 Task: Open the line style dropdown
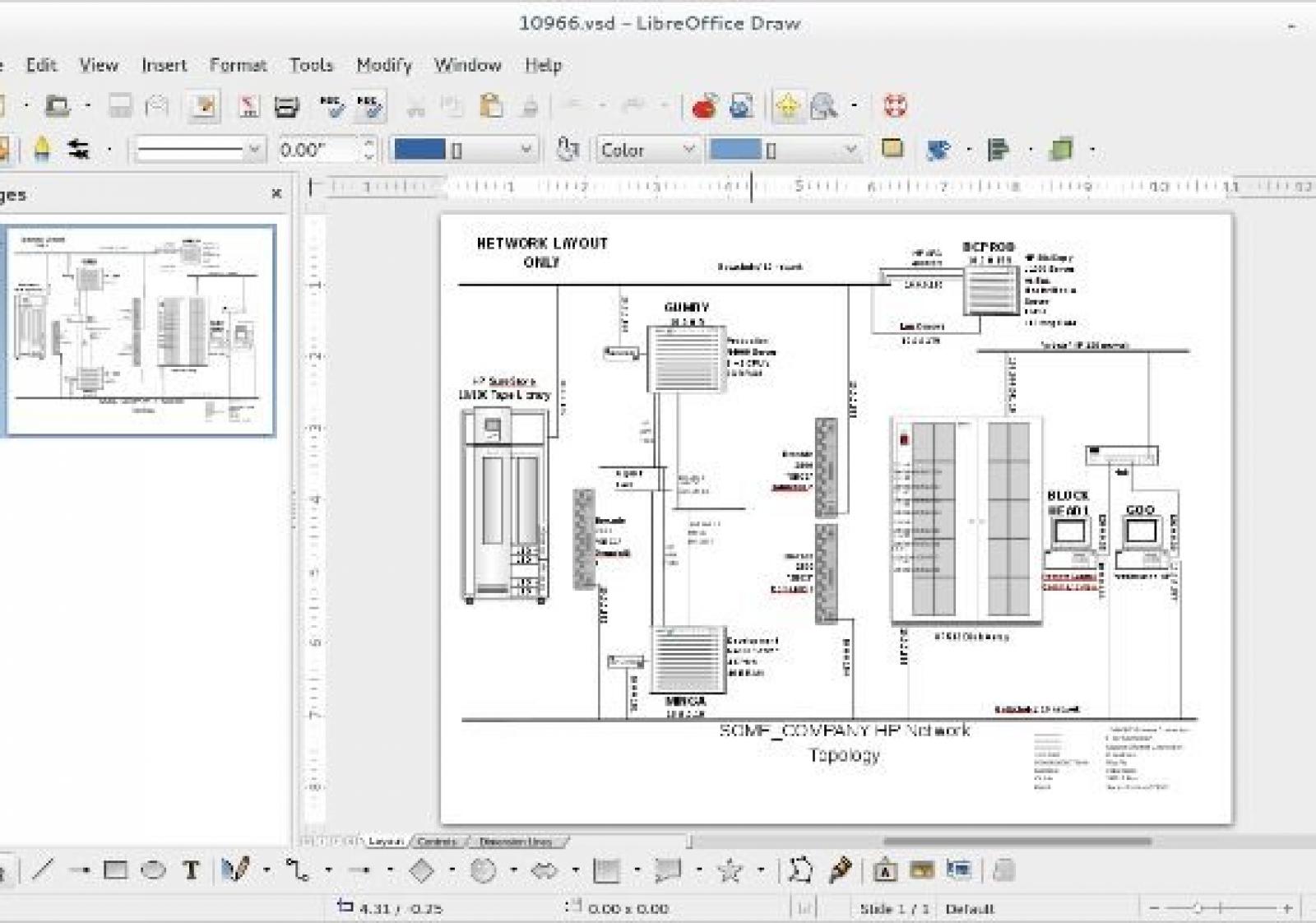(254, 150)
